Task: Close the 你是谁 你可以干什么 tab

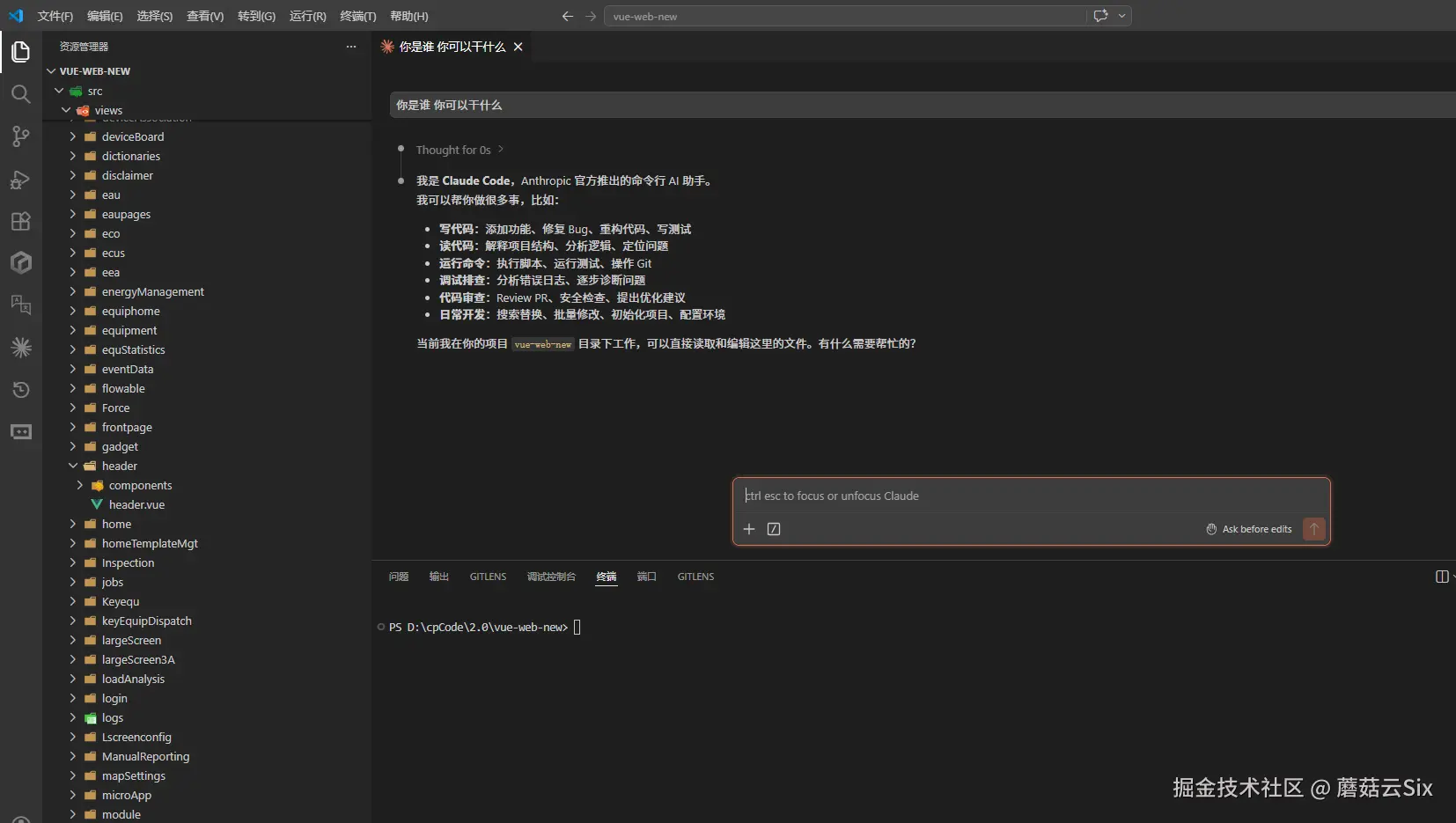Action: pyautogui.click(x=518, y=47)
